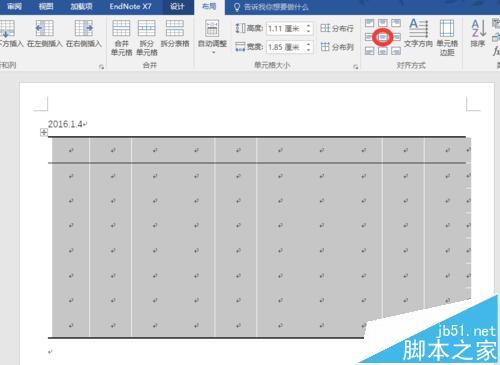
Task: Open the Cell Size dialog launcher
Action: [356, 67]
